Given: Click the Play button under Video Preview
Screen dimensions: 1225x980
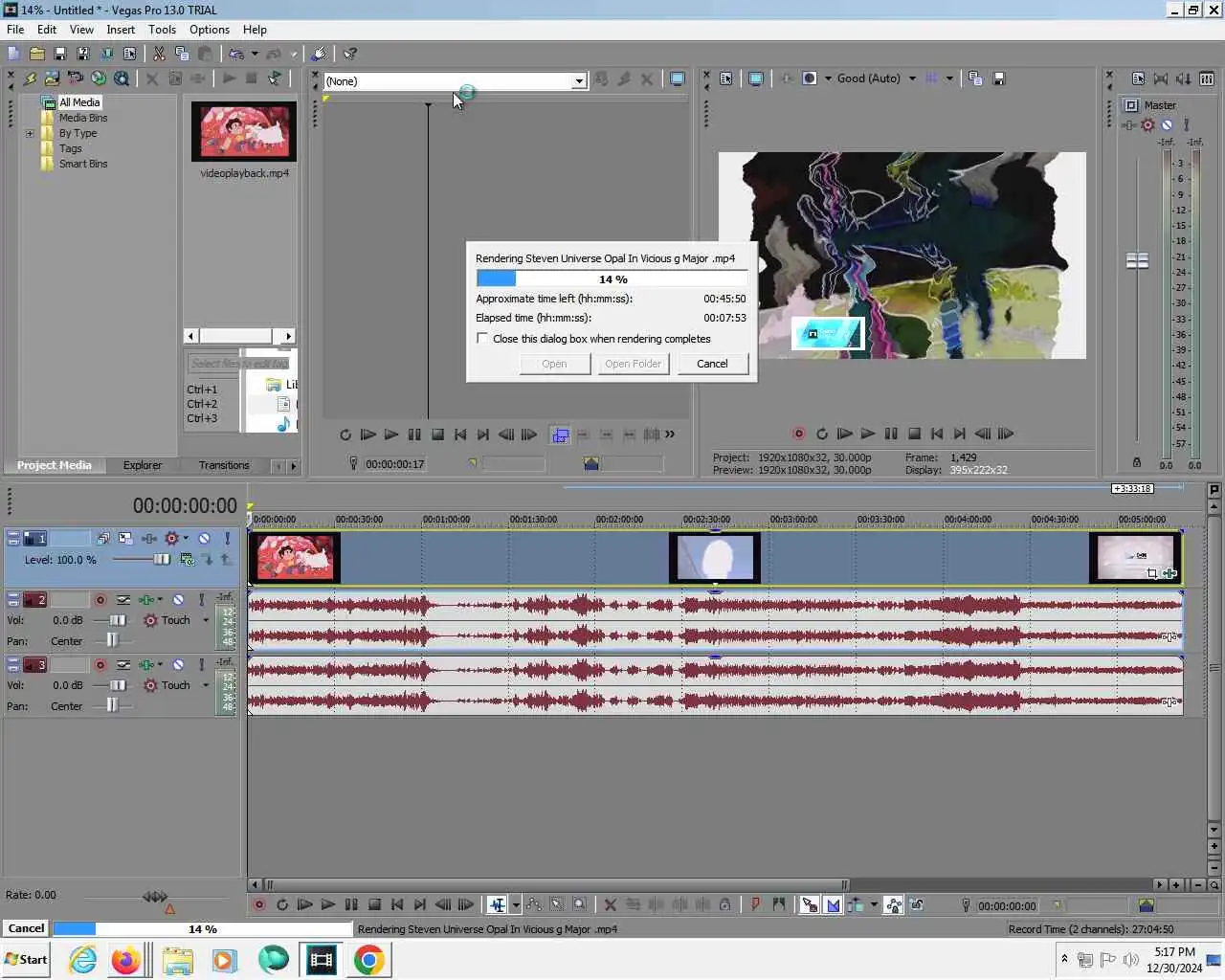Looking at the screenshot, I should 867,434.
